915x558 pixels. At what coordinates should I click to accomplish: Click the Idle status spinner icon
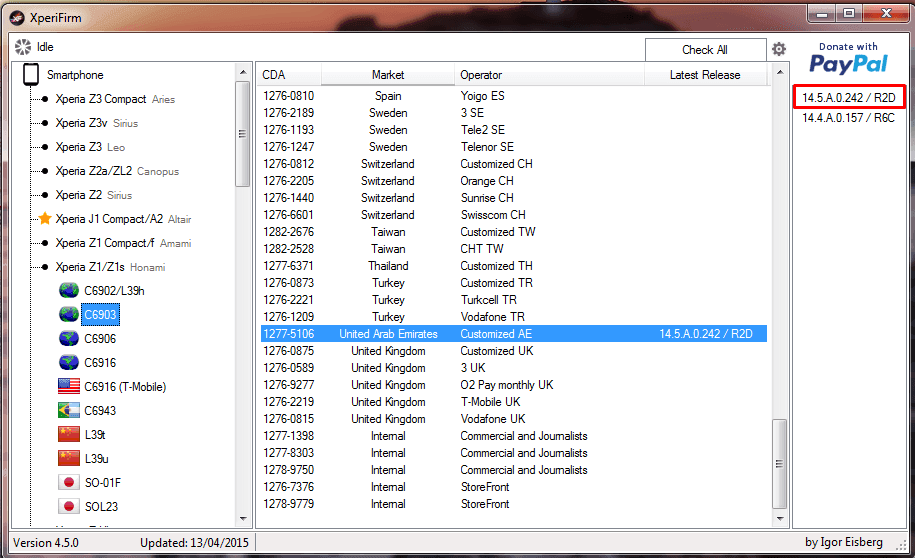click(x=23, y=47)
